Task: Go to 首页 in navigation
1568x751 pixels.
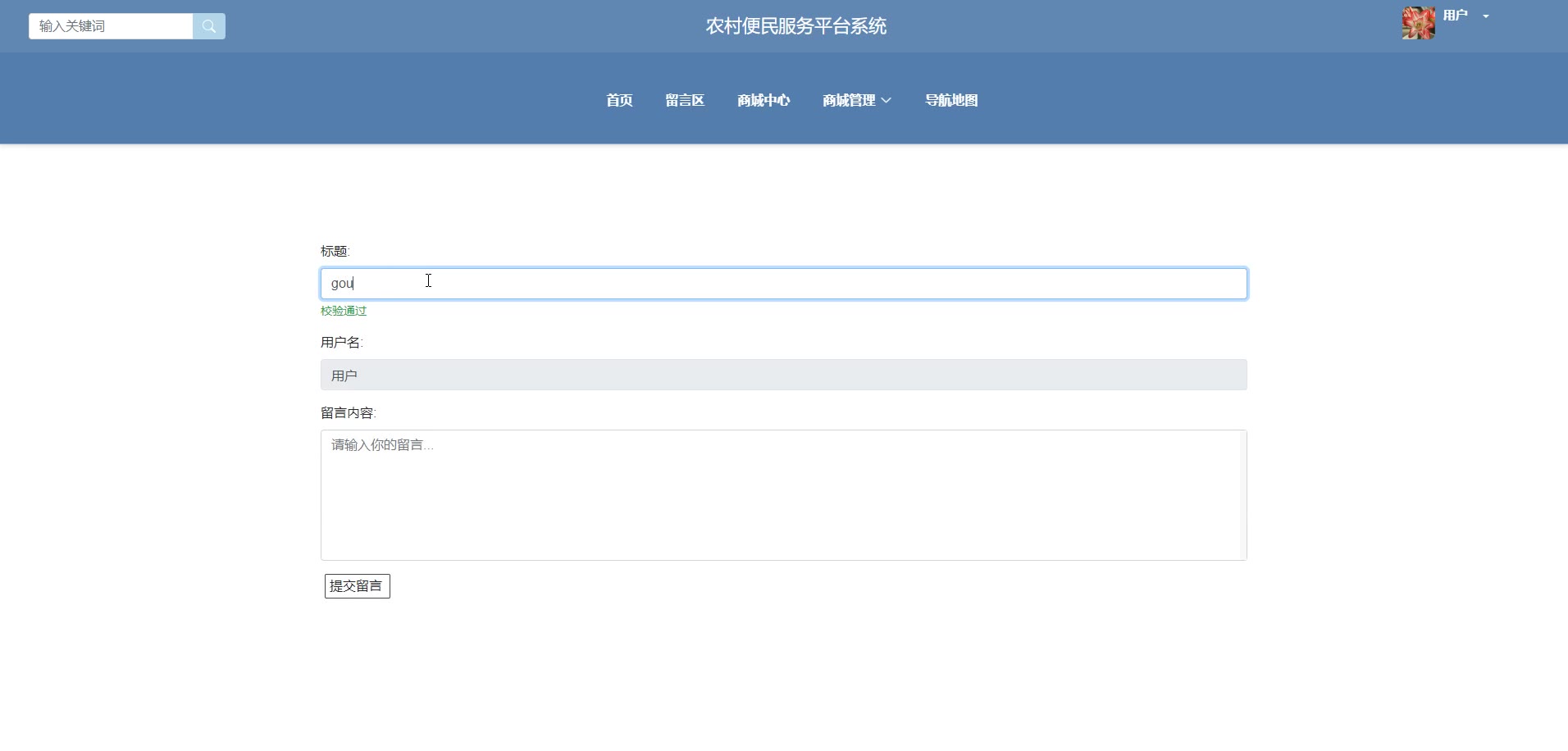Action: pos(619,100)
